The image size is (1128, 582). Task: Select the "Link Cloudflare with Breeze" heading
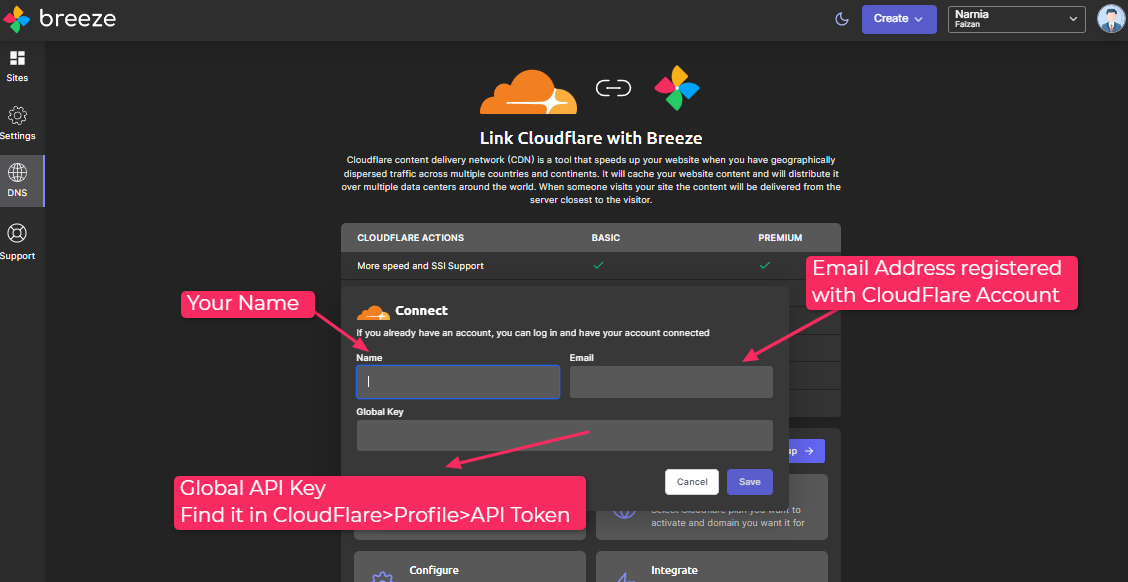pyautogui.click(x=591, y=138)
